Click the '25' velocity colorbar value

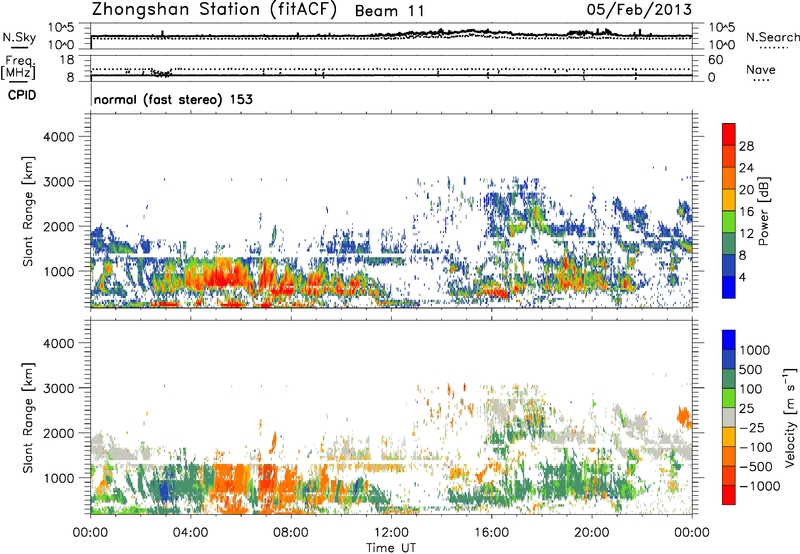(746, 409)
